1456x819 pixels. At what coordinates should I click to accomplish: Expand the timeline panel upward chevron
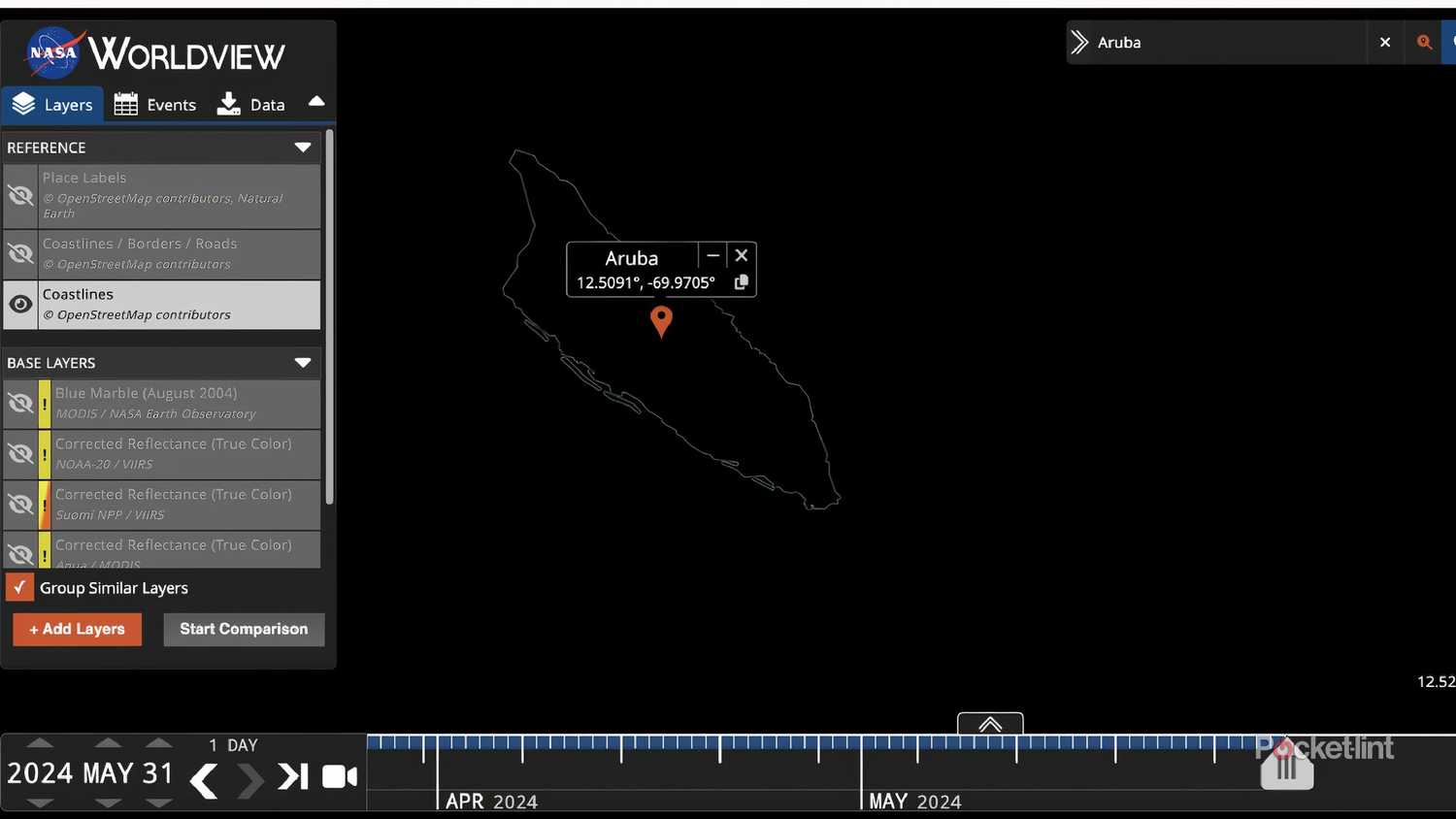[x=989, y=724]
